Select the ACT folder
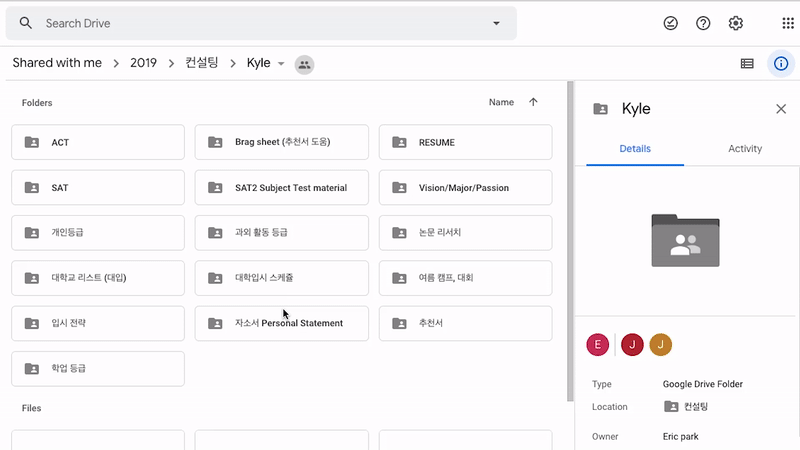Image resolution: width=800 pixels, height=450 pixels. (98, 142)
